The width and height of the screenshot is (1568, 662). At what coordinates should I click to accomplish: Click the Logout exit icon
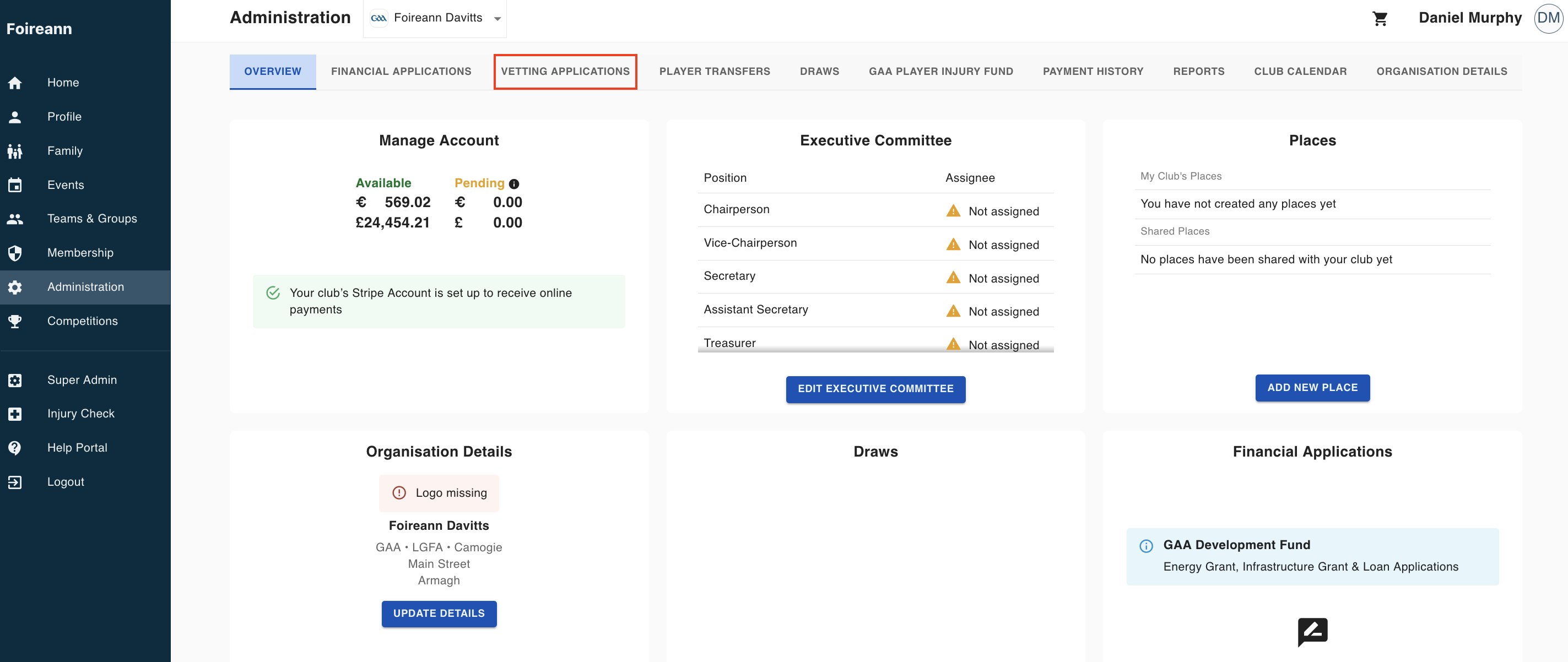click(15, 482)
